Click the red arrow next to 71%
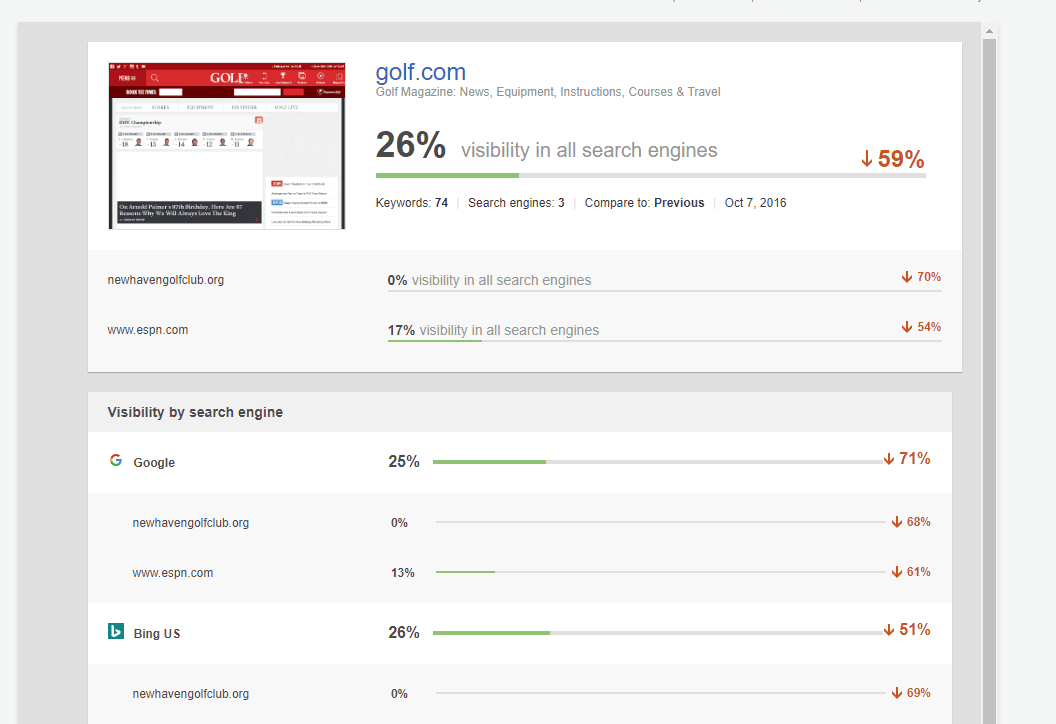Image resolution: width=1056 pixels, height=724 pixels. tap(889, 459)
